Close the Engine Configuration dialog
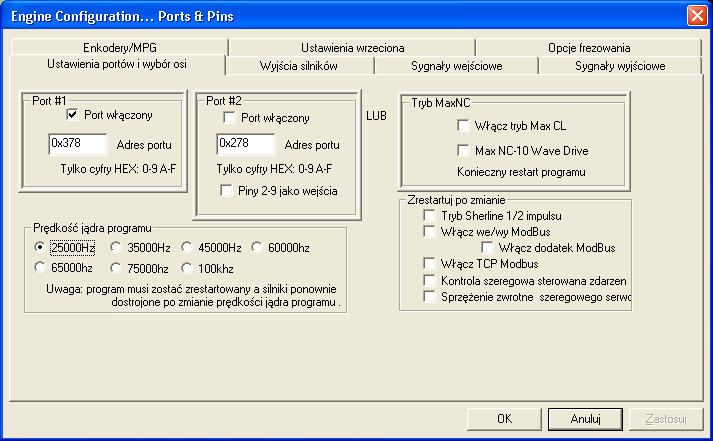 click(x=697, y=15)
